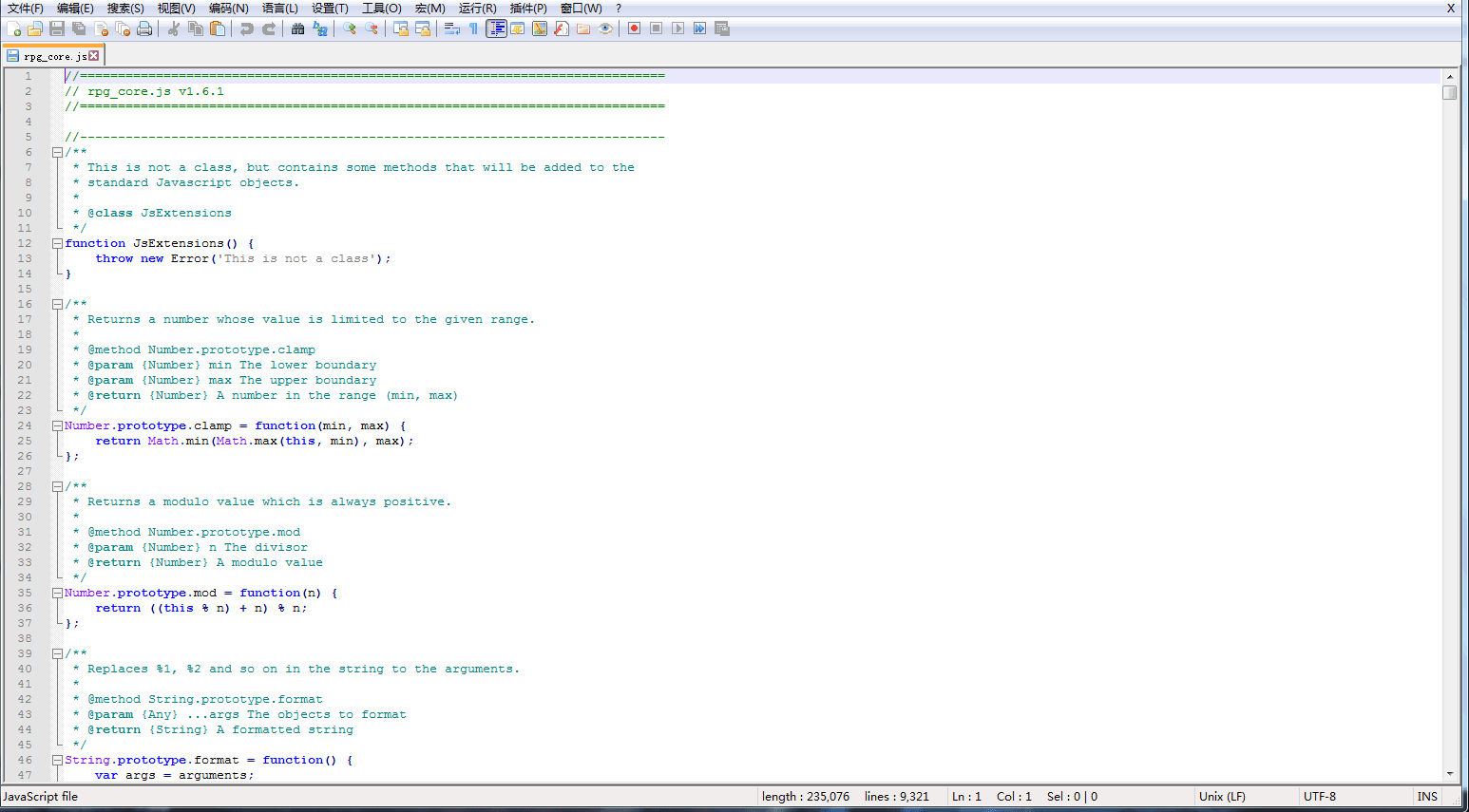
Task: Open Find with binoculars icon
Action: (297, 28)
